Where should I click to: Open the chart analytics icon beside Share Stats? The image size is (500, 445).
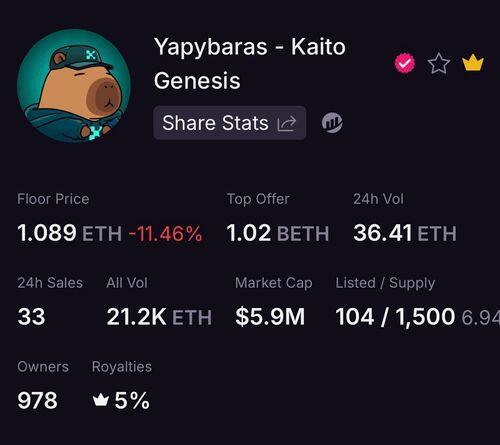[x=332, y=123]
